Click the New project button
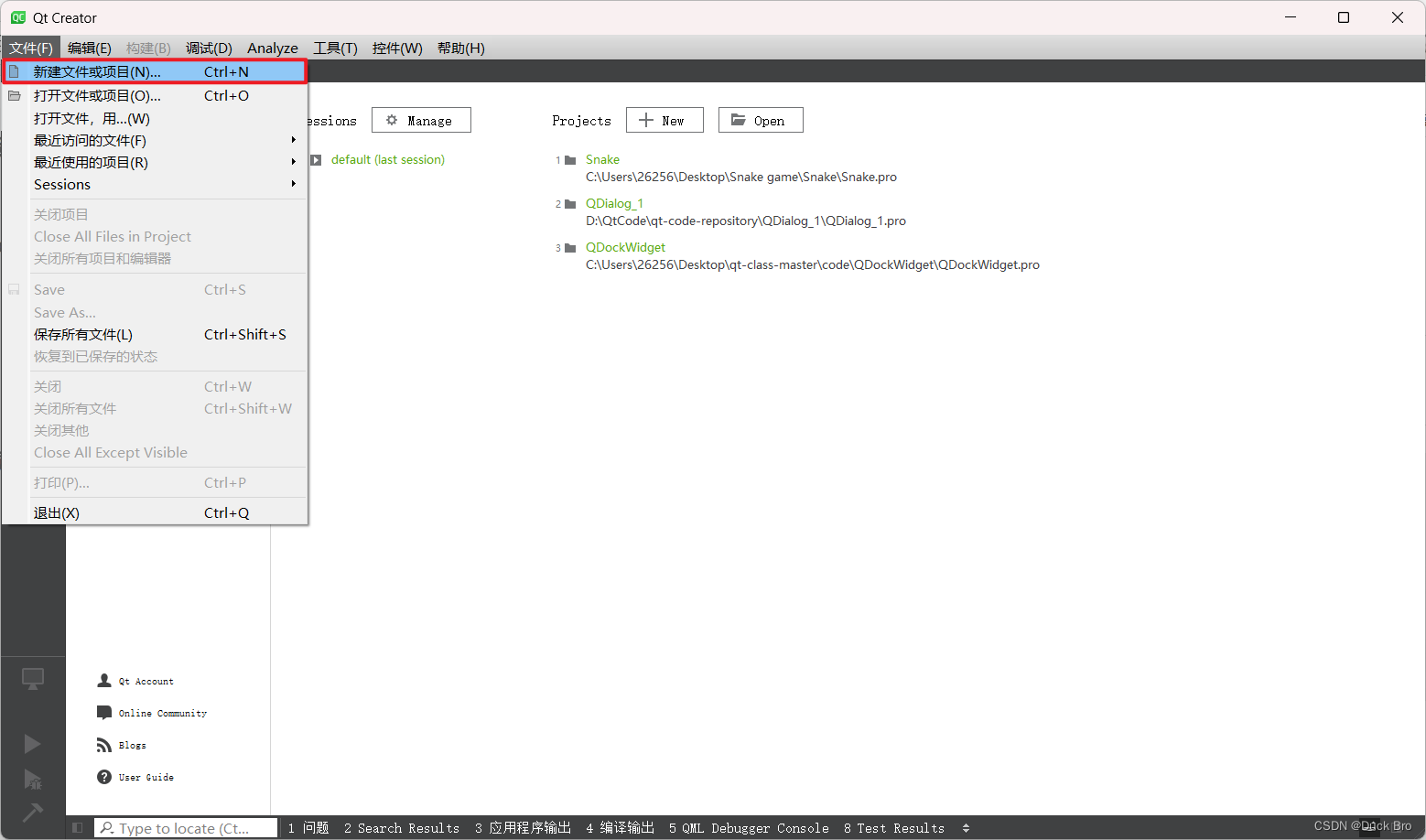This screenshot has width=1426, height=840. pyautogui.click(x=664, y=120)
